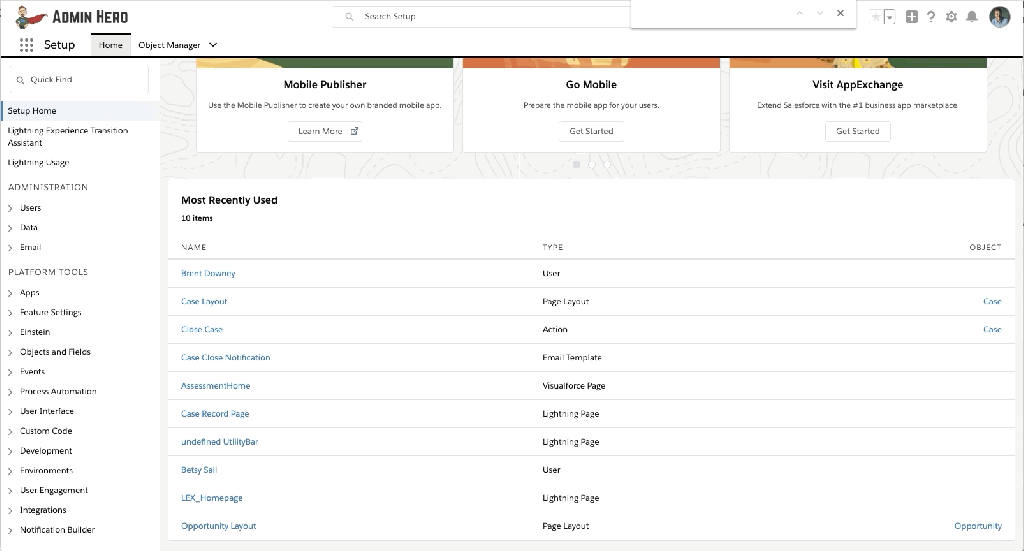Close the find bar with X
Screen dimensions: 1024x551
840,13
